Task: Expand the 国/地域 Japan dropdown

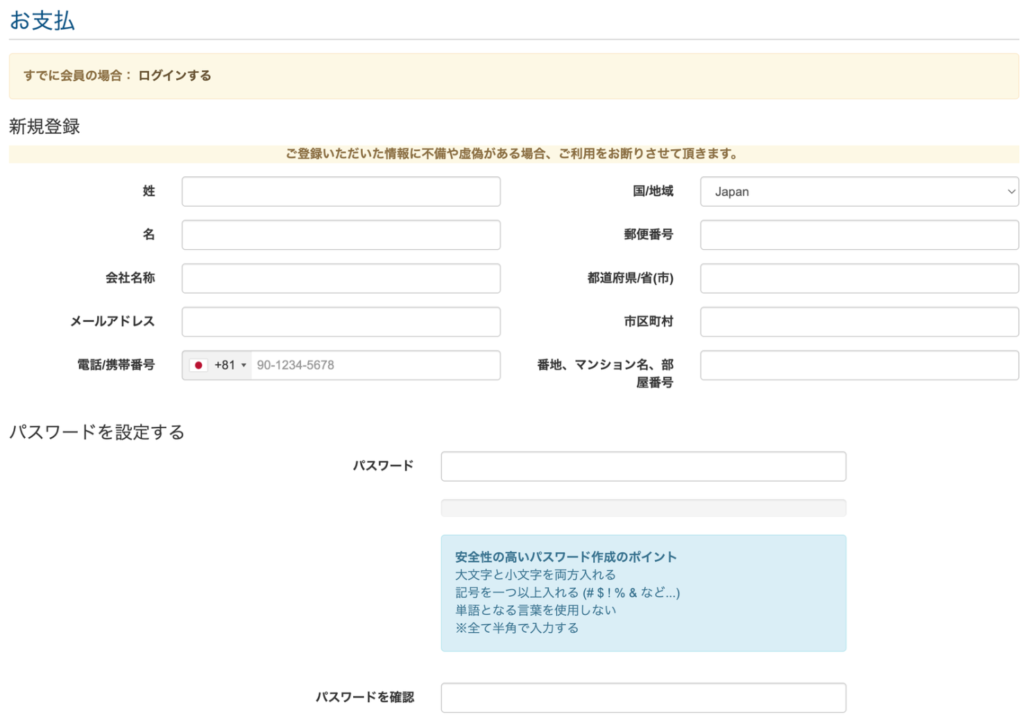Action: click(859, 192)
